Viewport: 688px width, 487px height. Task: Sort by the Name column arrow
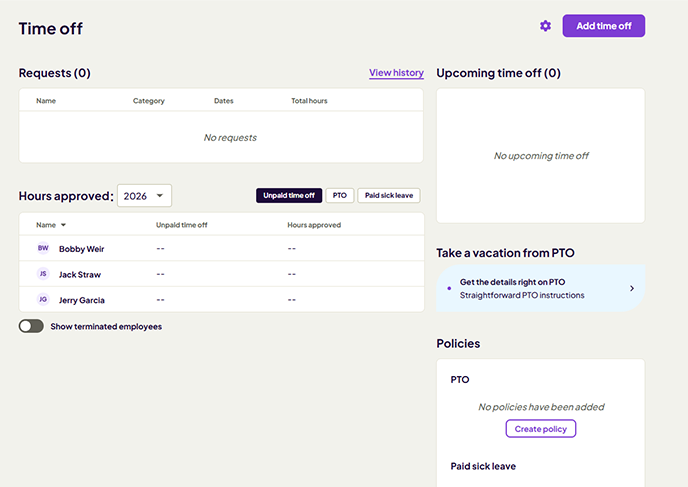click(x=64, y=226)
